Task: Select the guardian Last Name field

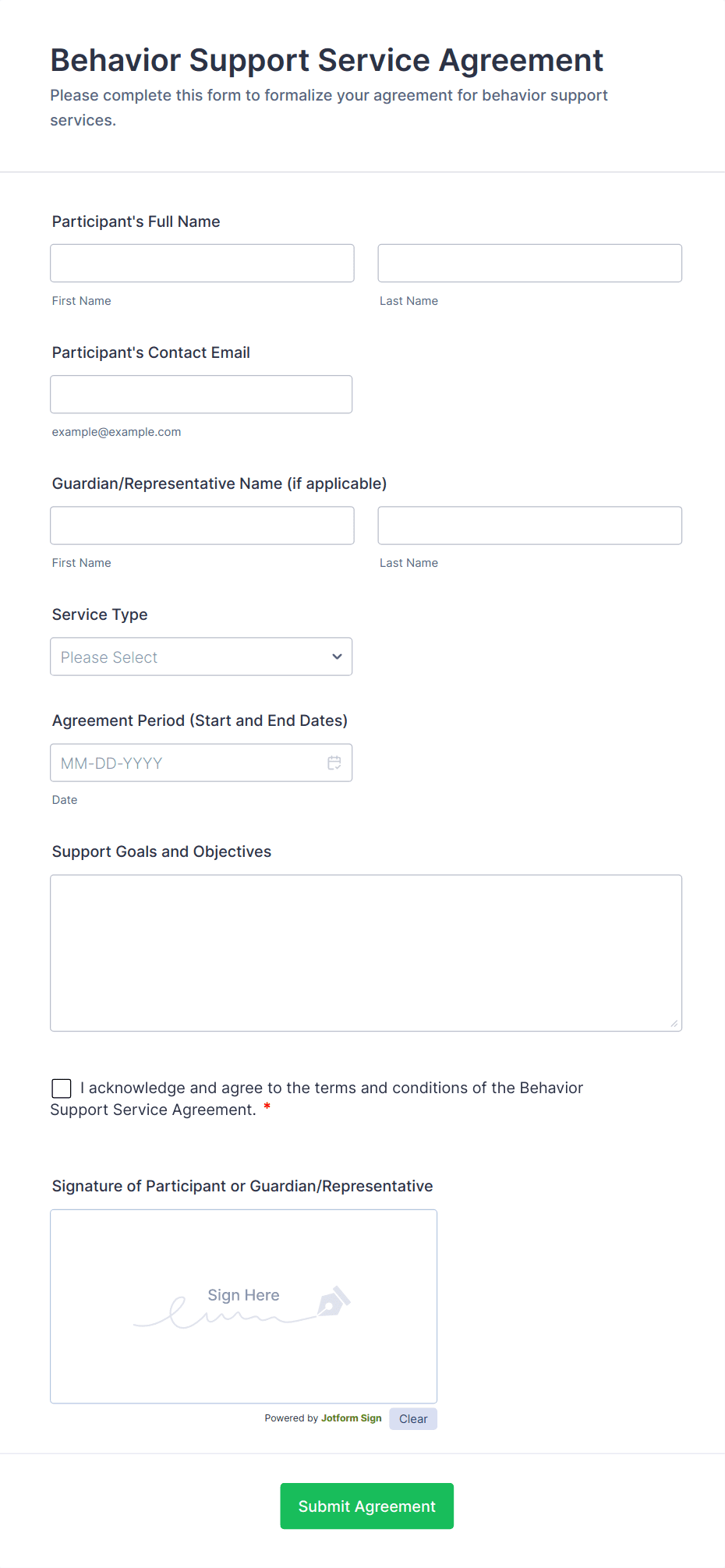Action: pos(530,526)
